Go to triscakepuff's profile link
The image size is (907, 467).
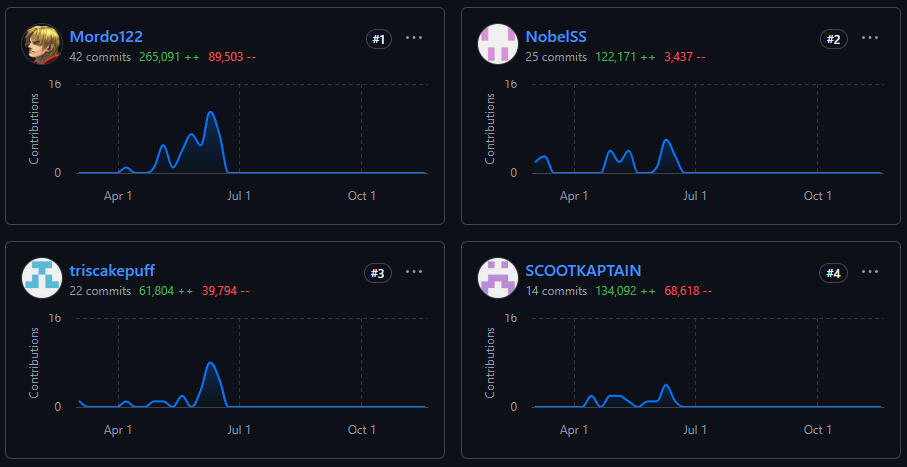pos(112,271)
